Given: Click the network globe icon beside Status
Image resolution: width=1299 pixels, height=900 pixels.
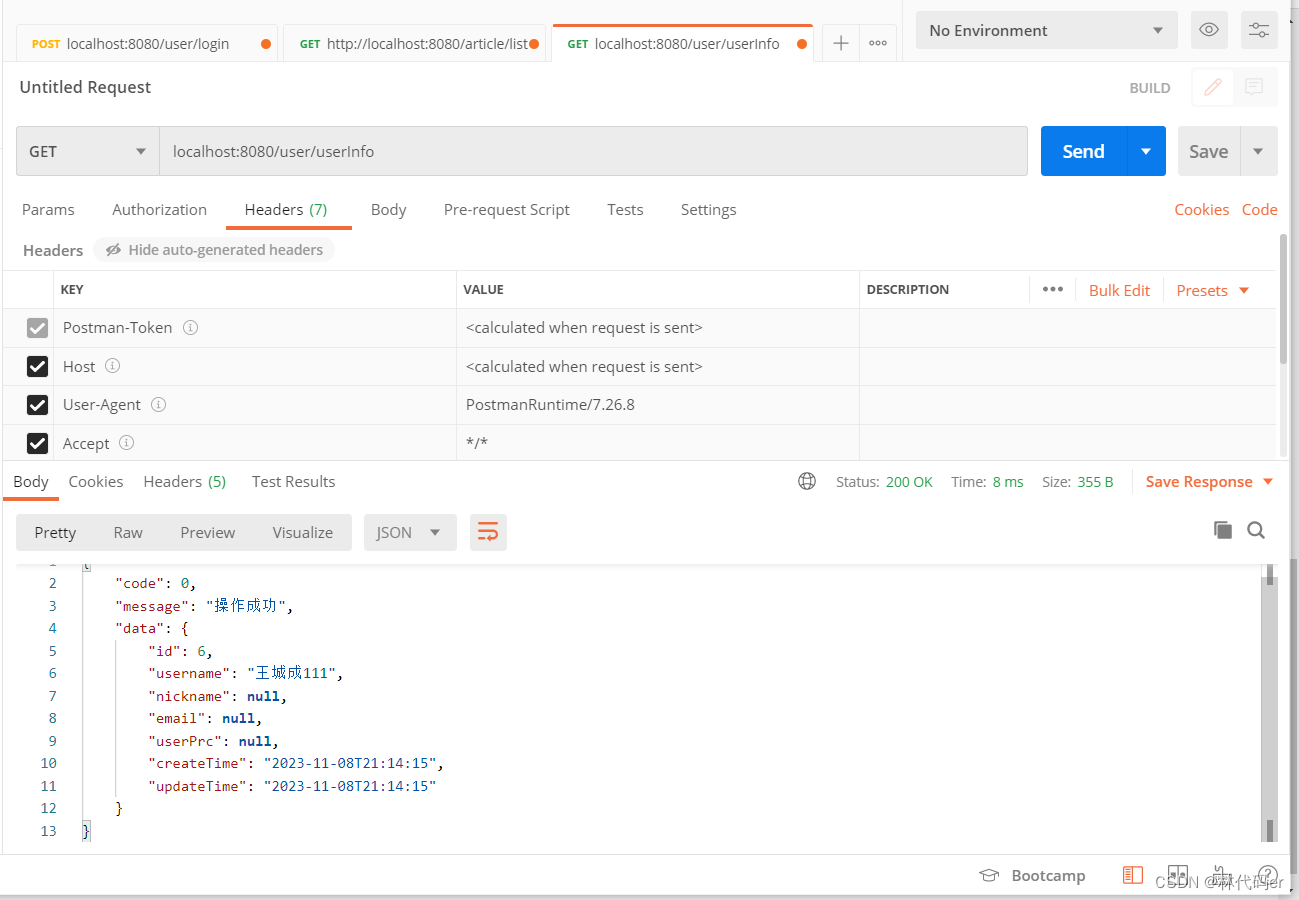Looking at the screenshot, I should [x=807, y=481].
